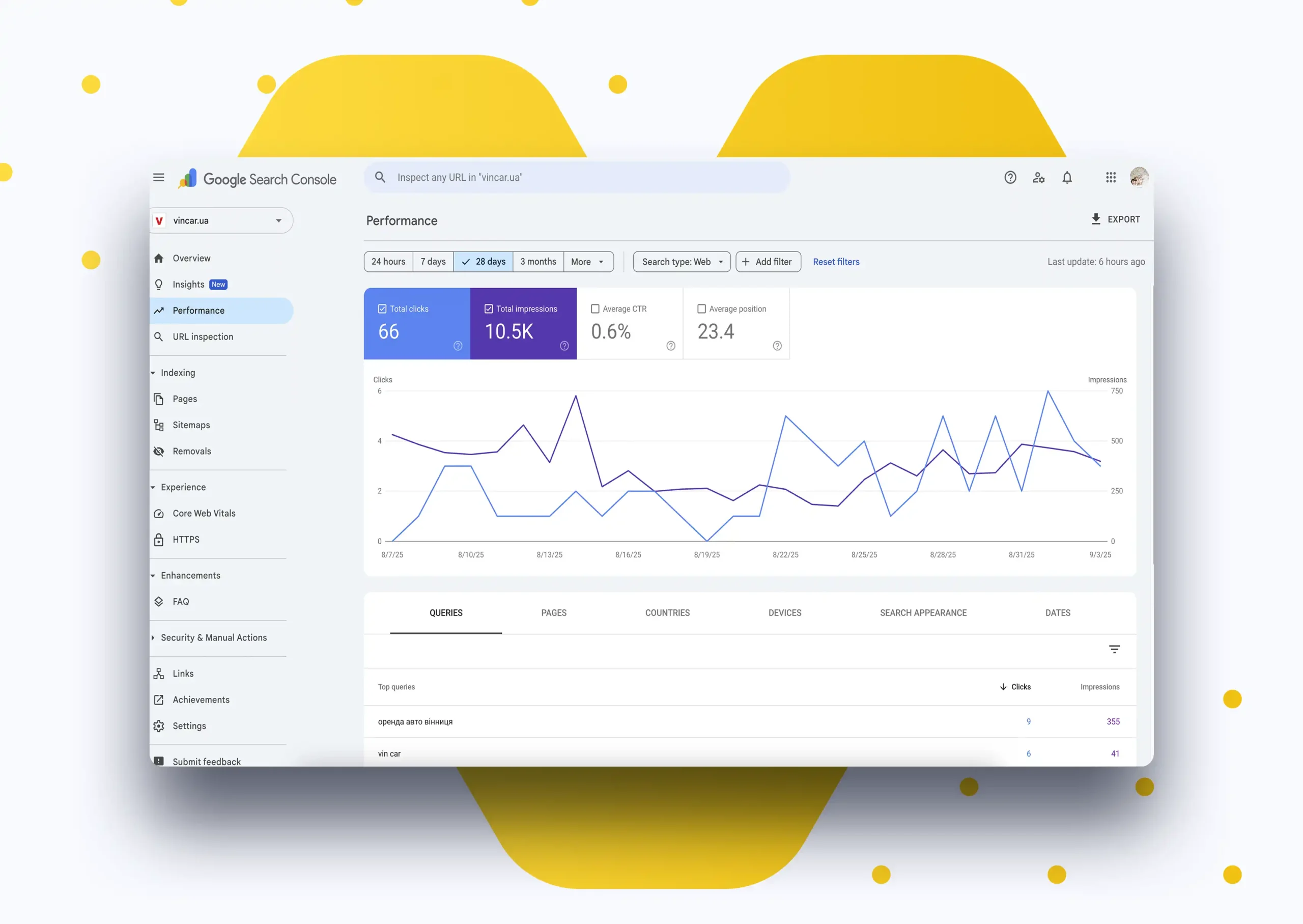Click the Overview home icon
The height and width of the screenshot is (924, 1303).
[159, 258]
